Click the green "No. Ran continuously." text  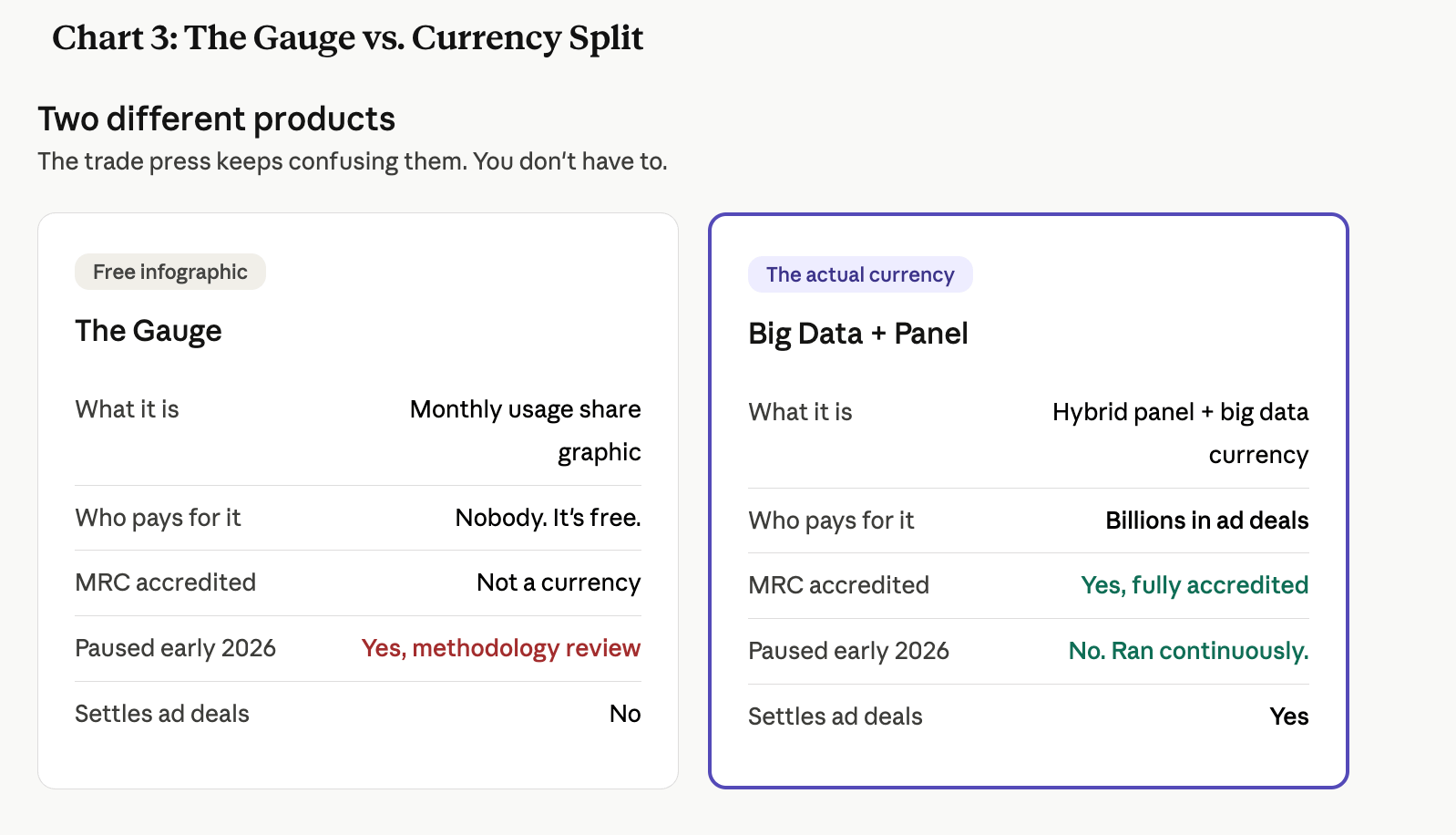pyautogui.click(x=1188, y=651)
